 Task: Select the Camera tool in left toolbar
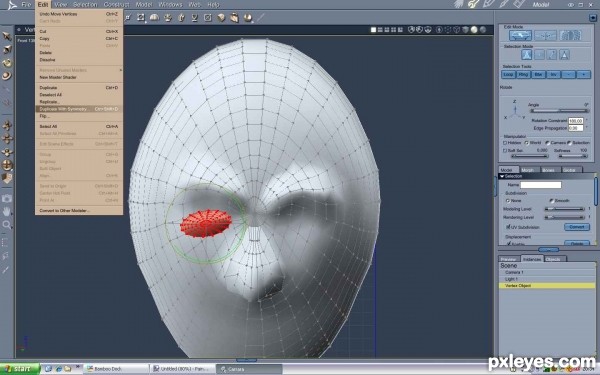pyautogui.click(x=7, y=198)
